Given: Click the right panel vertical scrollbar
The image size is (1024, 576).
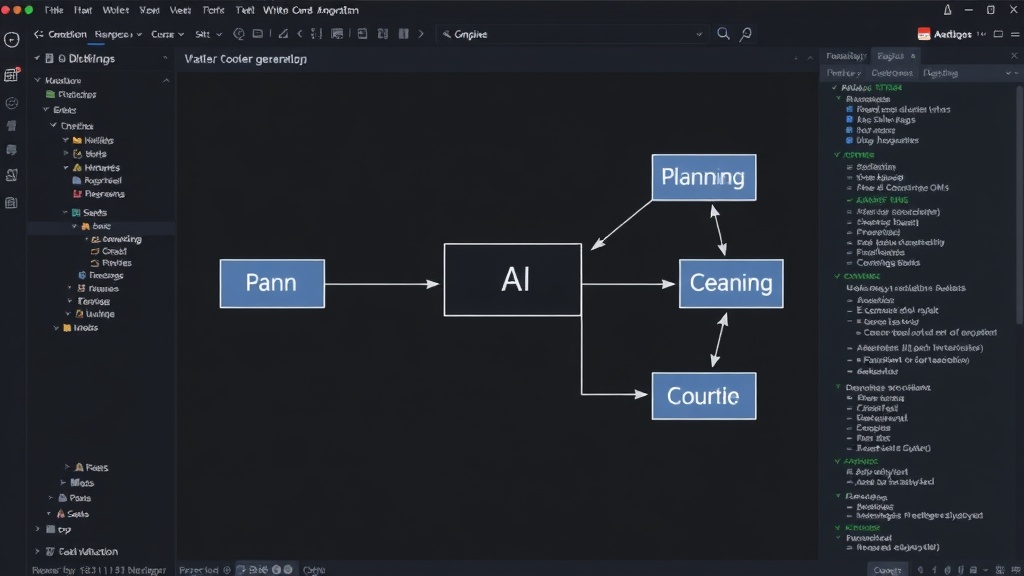Looking at the screenshot, I should coord(1019,205).
